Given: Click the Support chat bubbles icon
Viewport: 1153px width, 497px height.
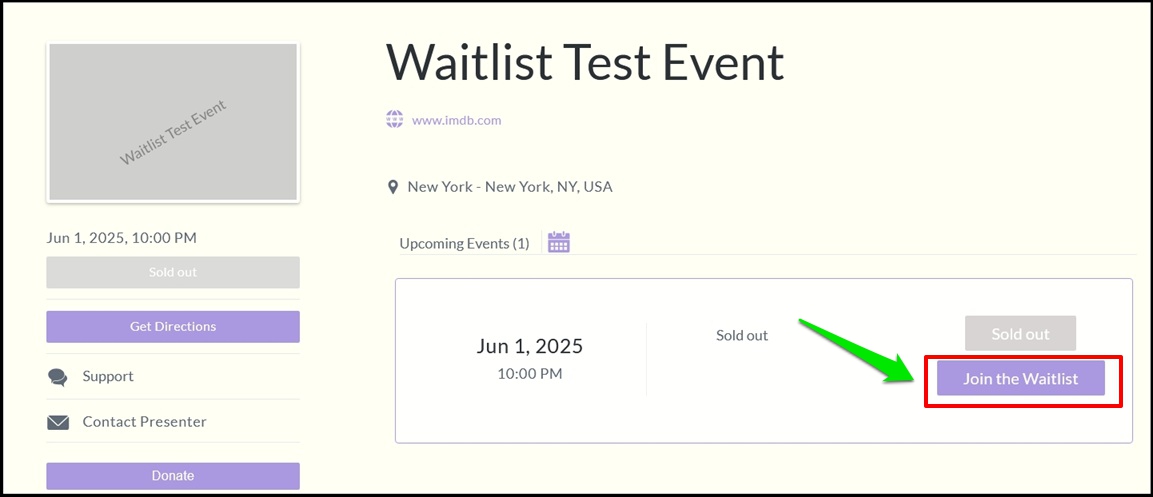Looking at the screenshot, I should (57, 377).
